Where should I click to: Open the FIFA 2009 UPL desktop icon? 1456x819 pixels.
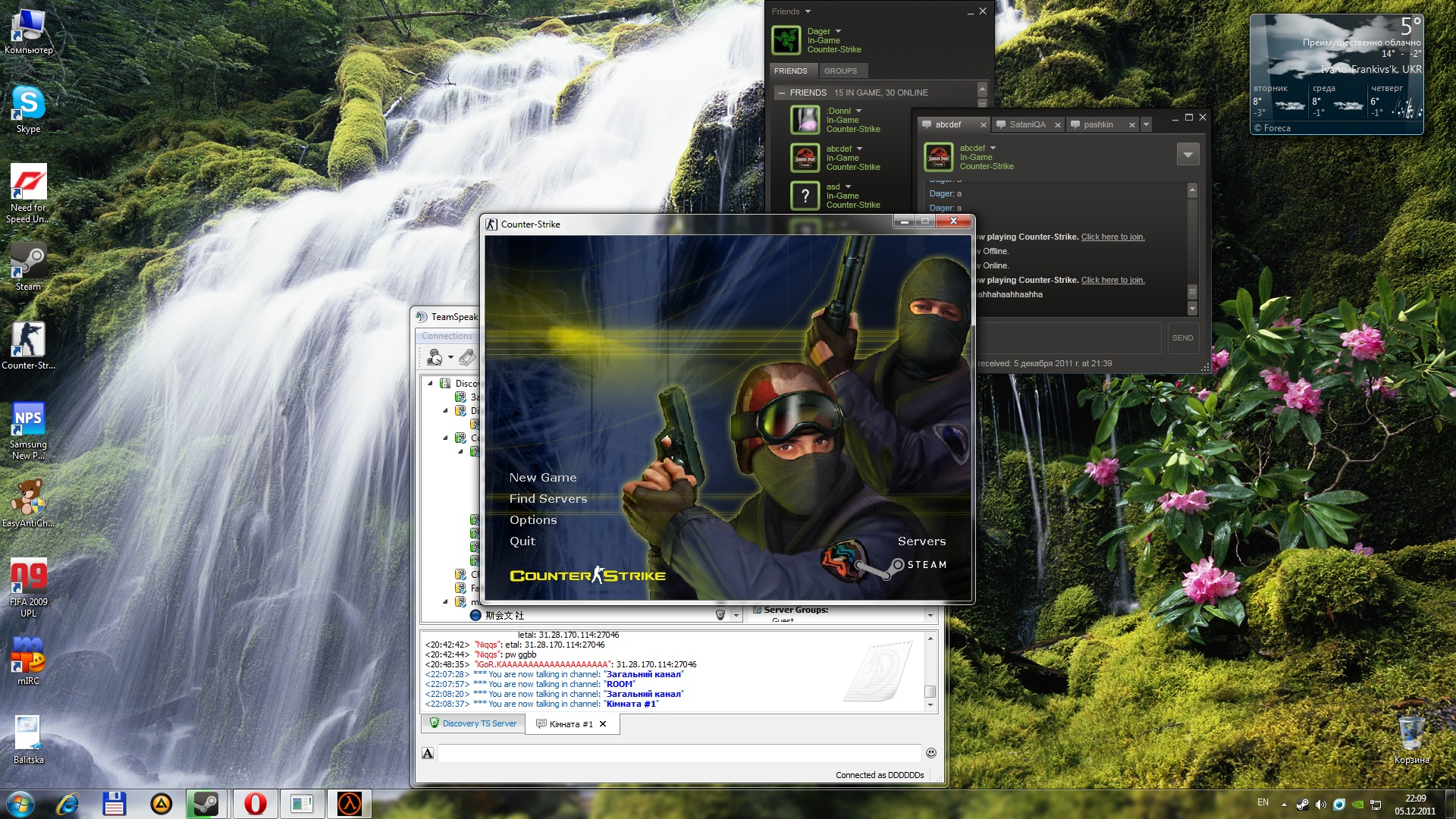pyautogui.click(x=28, y=578)
